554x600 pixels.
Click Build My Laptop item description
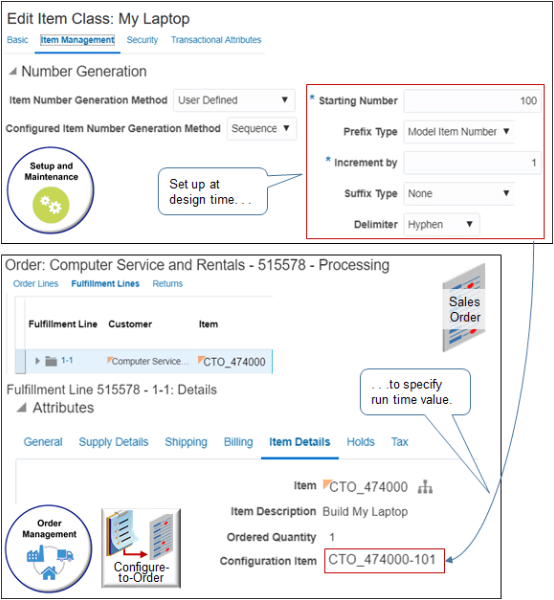365,512
